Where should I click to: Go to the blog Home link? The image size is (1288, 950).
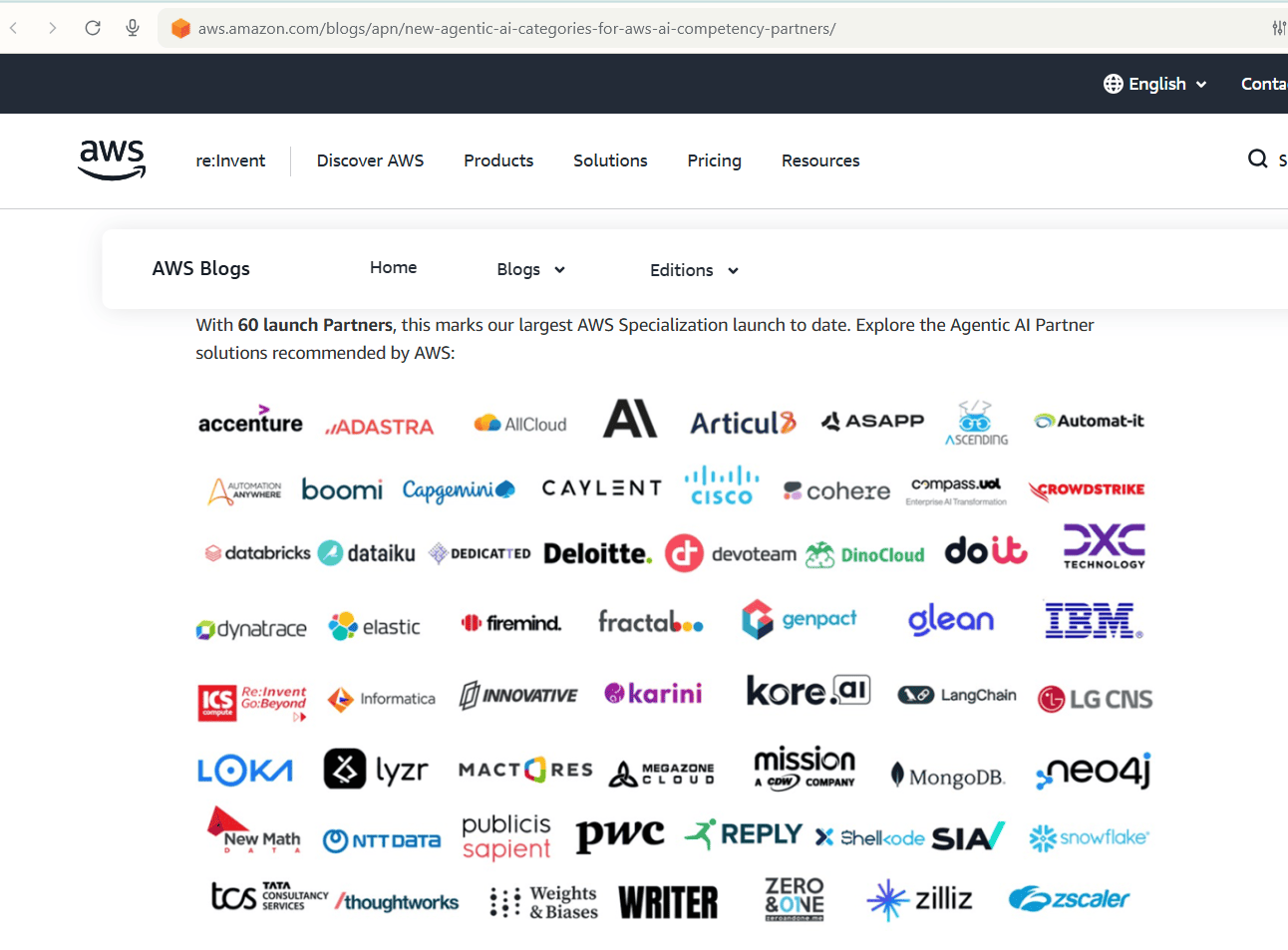click(x=393, y=267)
